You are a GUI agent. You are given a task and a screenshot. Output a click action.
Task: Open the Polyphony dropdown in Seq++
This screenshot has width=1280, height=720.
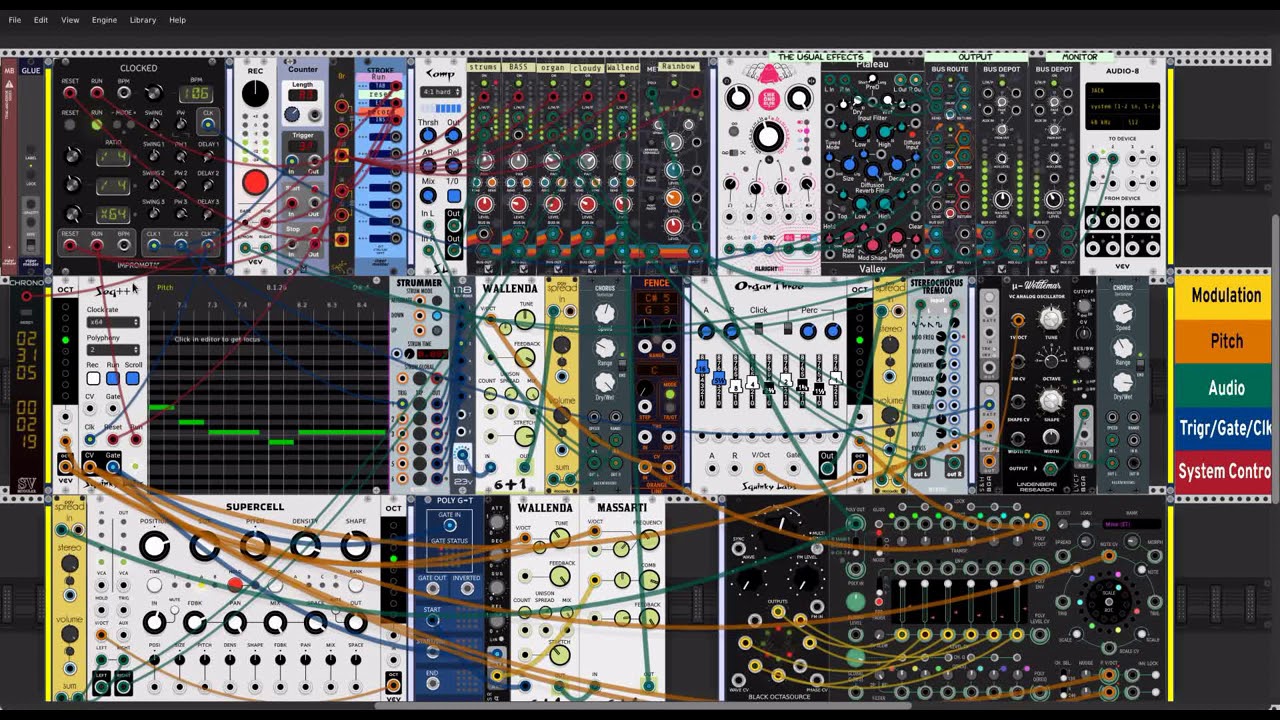112,350
